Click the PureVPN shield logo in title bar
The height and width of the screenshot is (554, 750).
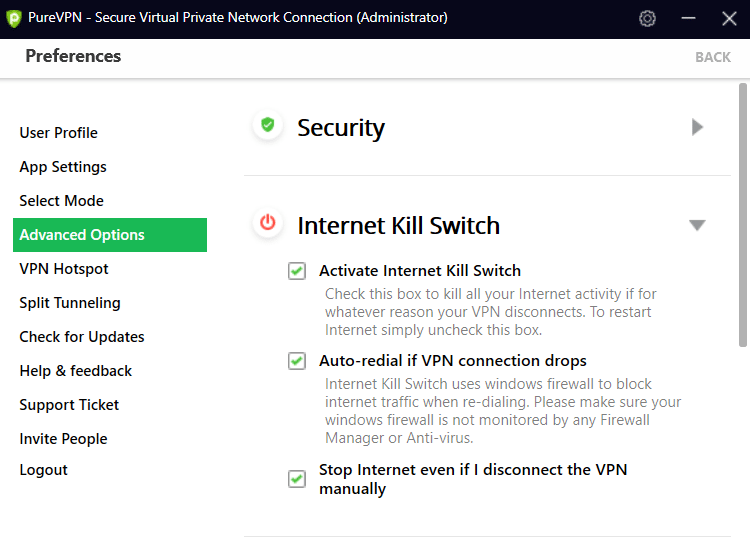[x=14, y=18]
